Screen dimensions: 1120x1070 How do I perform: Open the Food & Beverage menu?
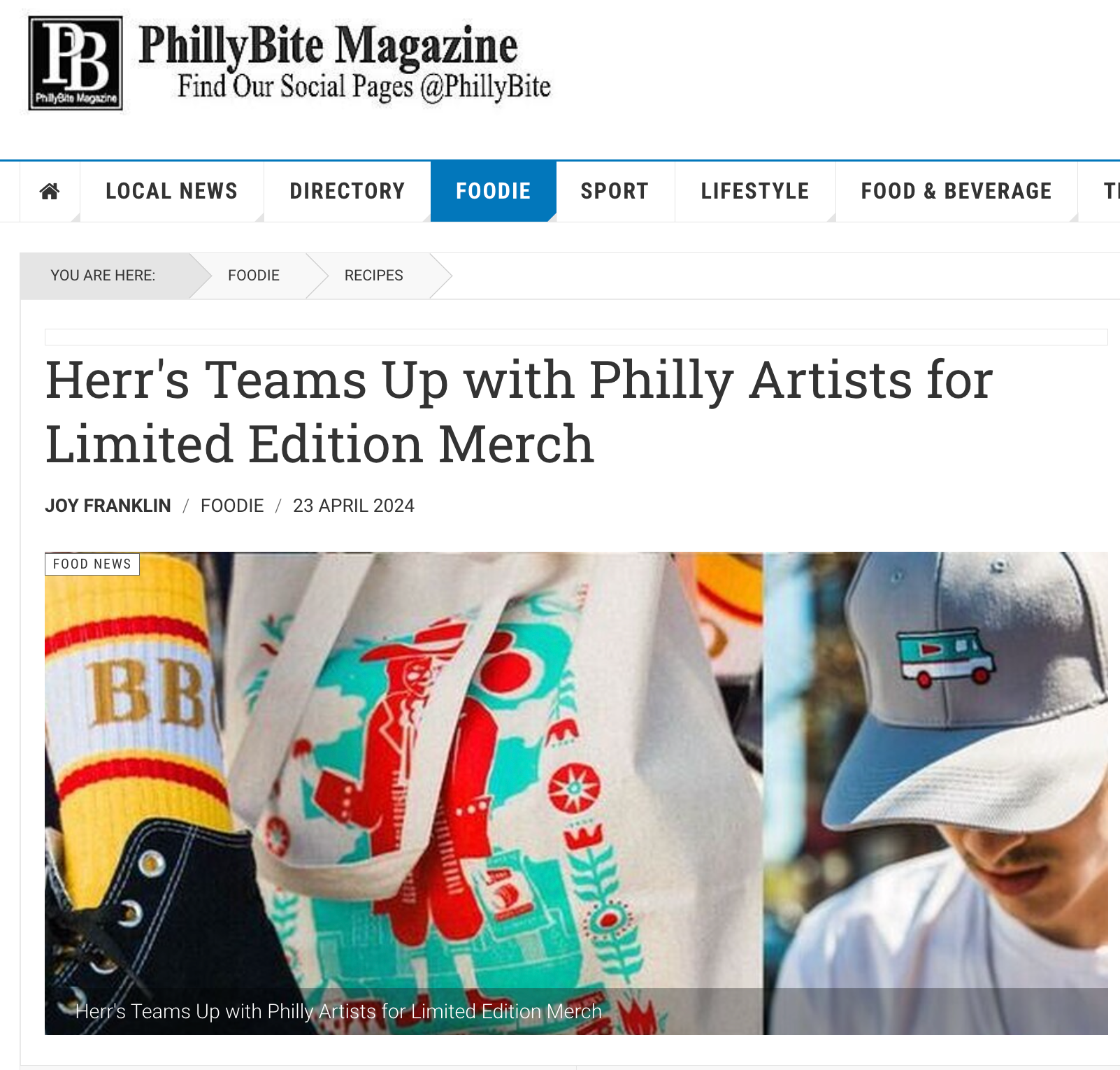(x=956, y=191)
